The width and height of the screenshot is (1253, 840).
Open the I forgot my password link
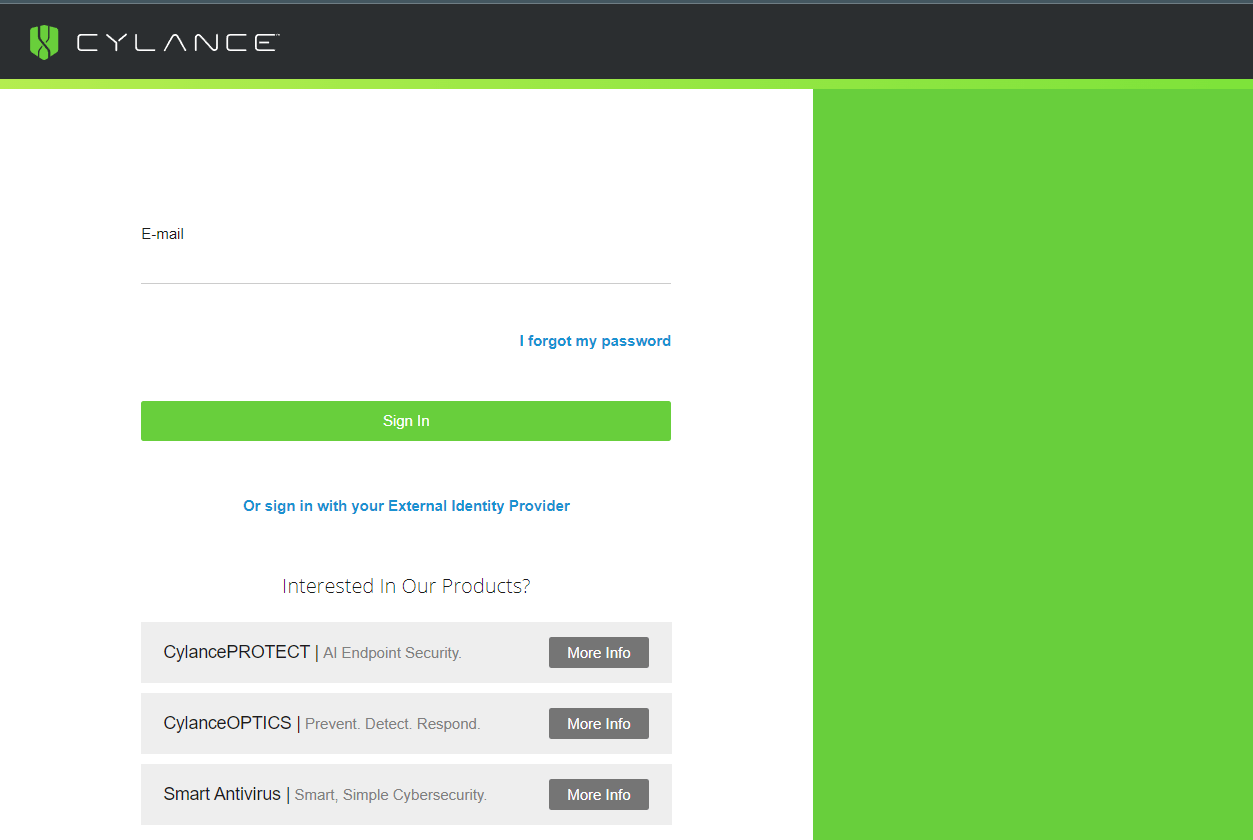[595, 341]
